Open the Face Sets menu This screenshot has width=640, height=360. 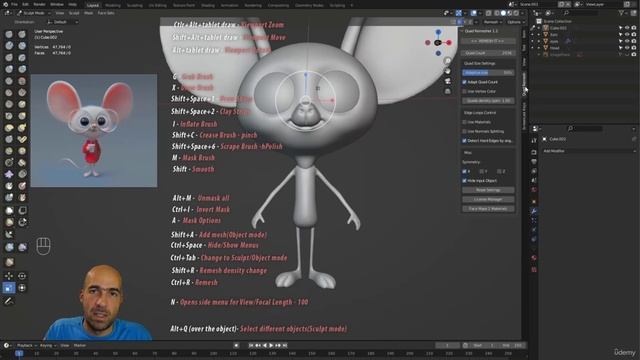[106, 13]
